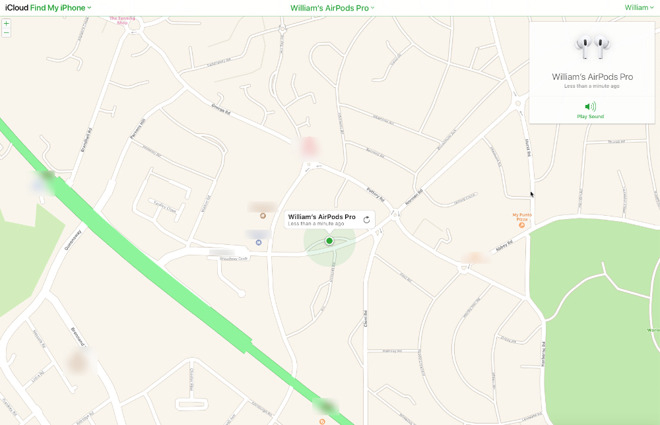Click the AirPods Pro image in device panel

coord(592,47)
